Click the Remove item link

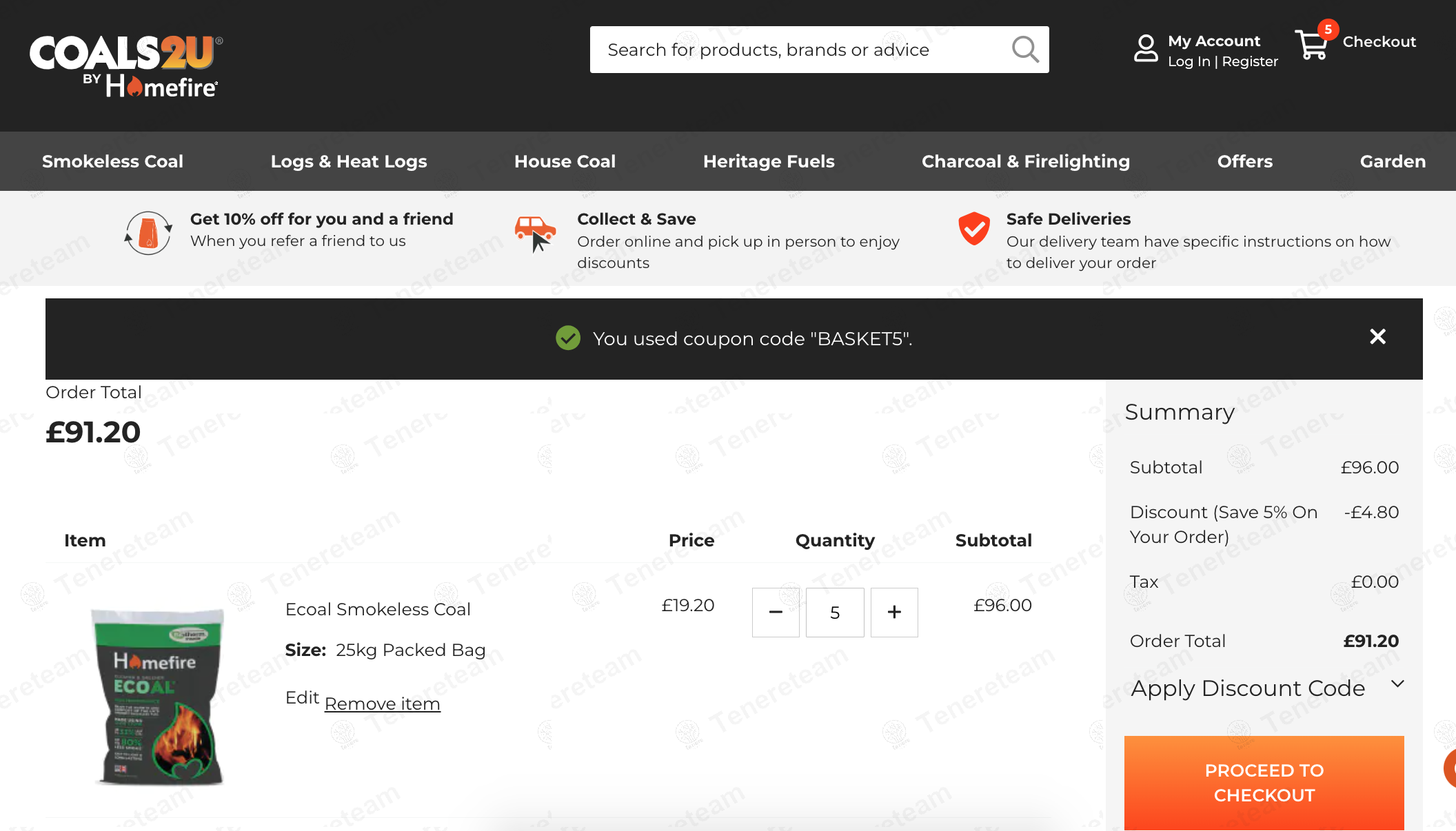click(x=382, y=704)
